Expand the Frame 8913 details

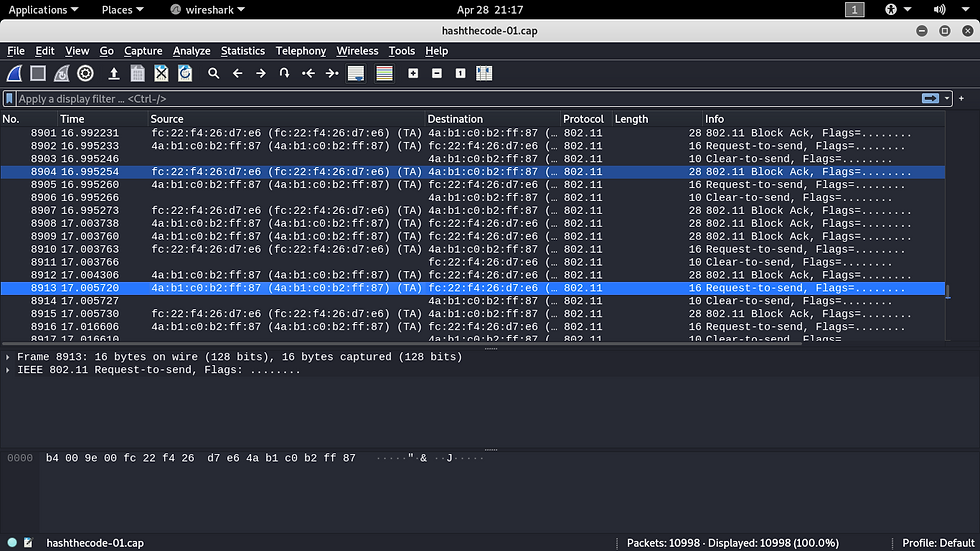pyautogui.click(x=8, y=357)
